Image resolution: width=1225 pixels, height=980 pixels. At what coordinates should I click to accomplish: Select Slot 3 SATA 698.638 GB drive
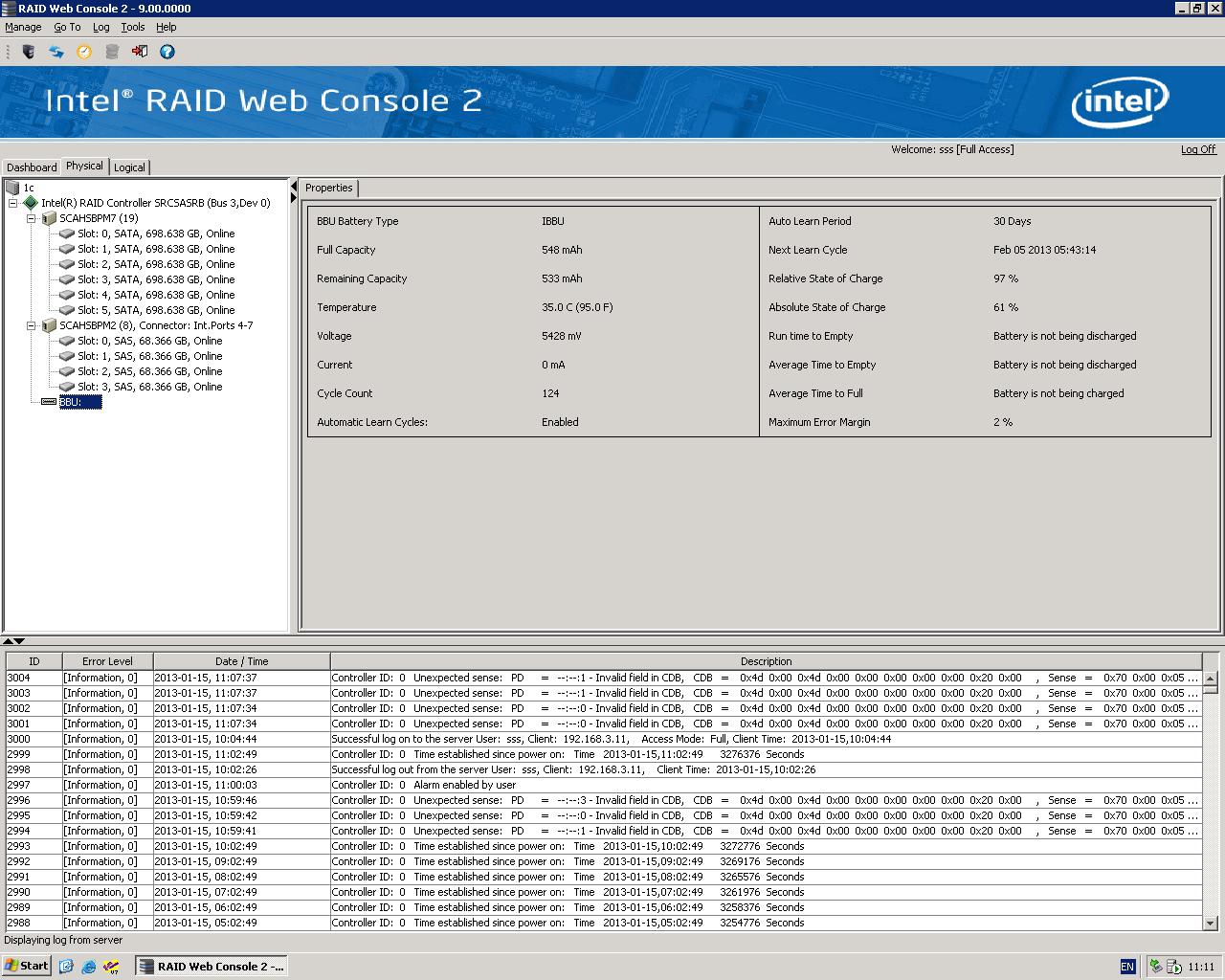[155, 279]
